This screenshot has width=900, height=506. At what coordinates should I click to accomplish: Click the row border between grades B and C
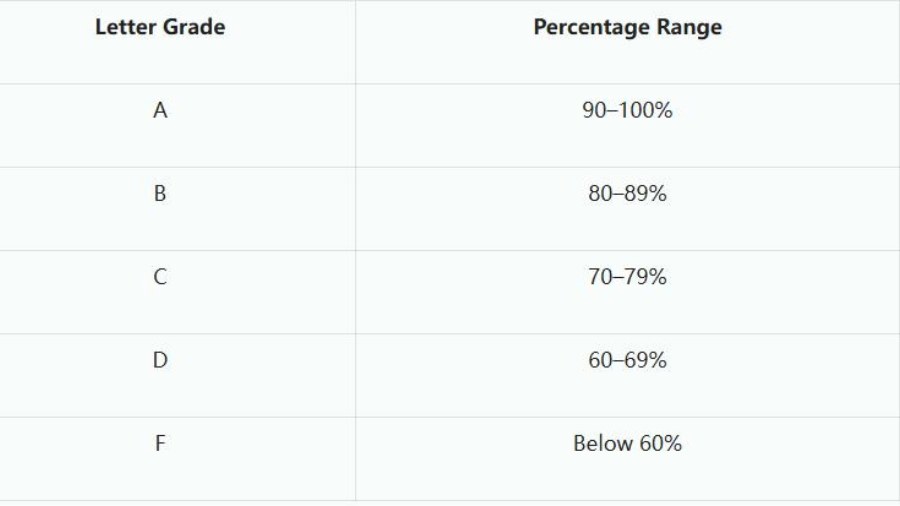tap(450, 250)
